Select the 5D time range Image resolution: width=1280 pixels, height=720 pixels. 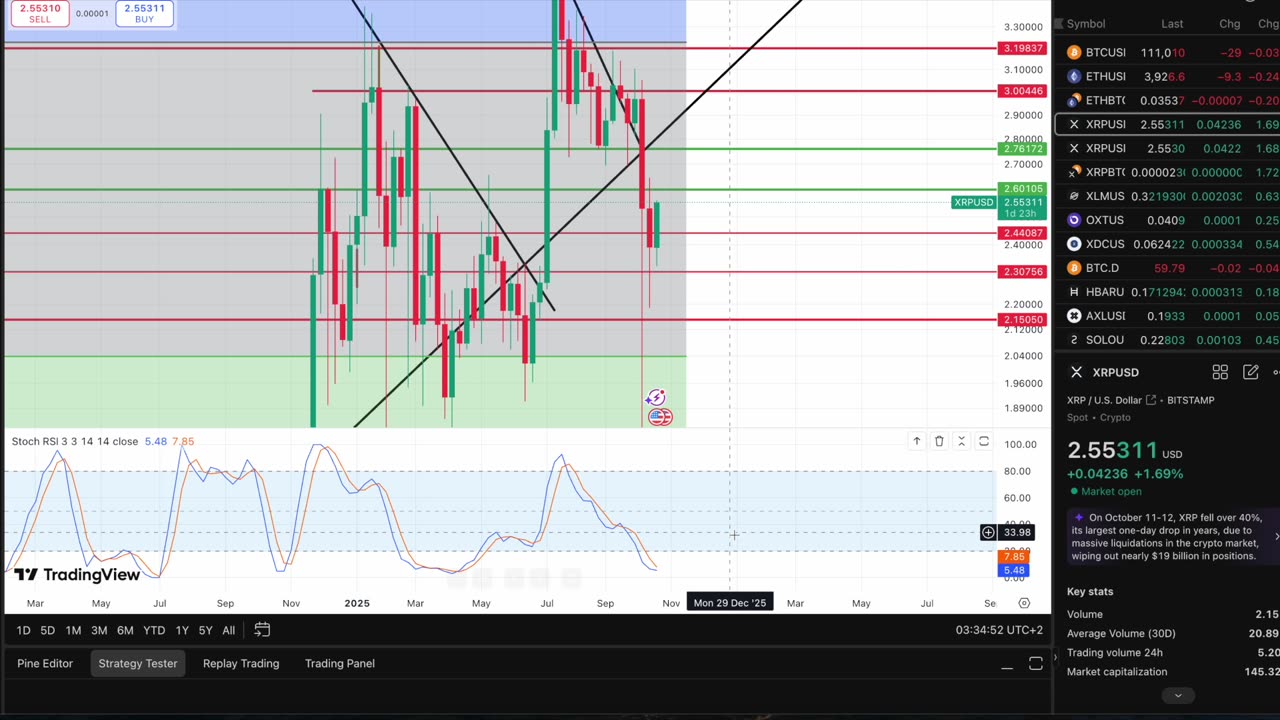pos(47,630)
